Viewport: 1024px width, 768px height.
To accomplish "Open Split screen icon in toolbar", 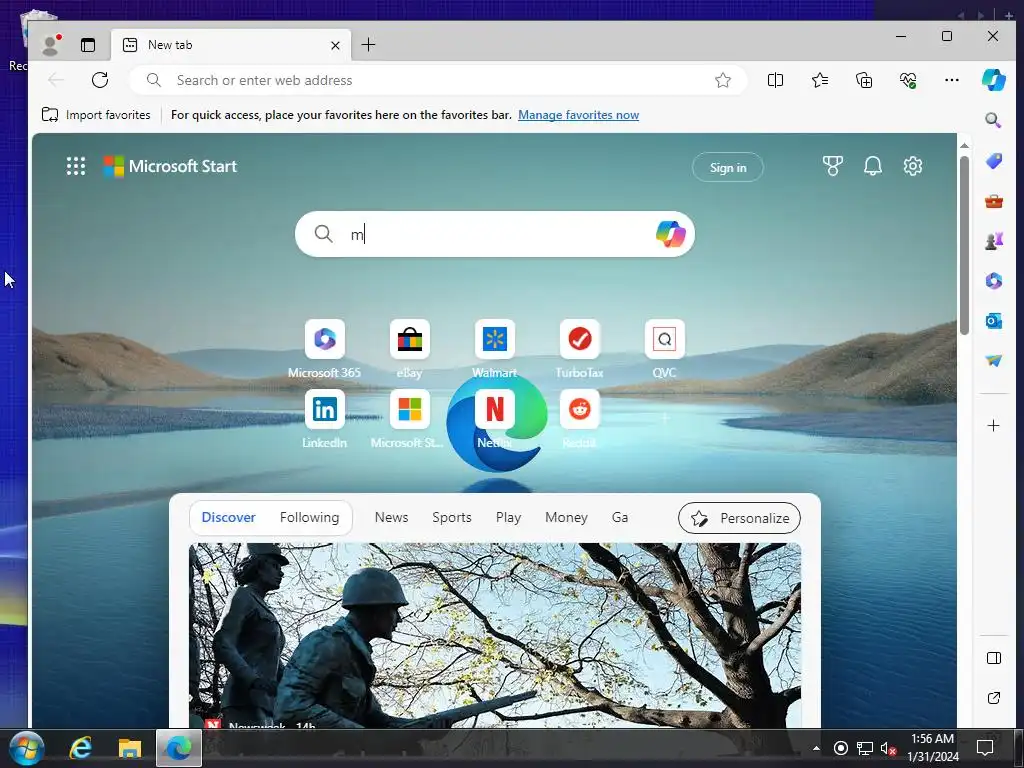I will [775, 80].
